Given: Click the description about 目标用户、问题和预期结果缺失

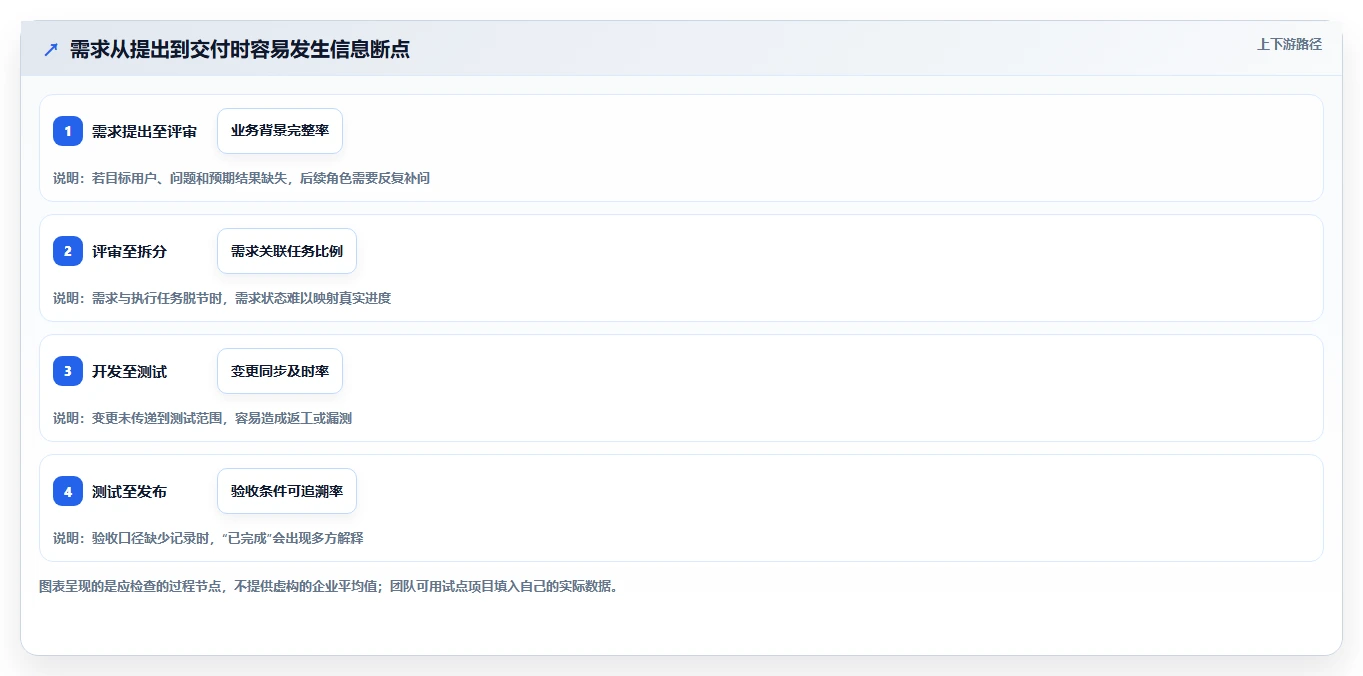Looking at the screenshot, I should click(x=241, y=178).
